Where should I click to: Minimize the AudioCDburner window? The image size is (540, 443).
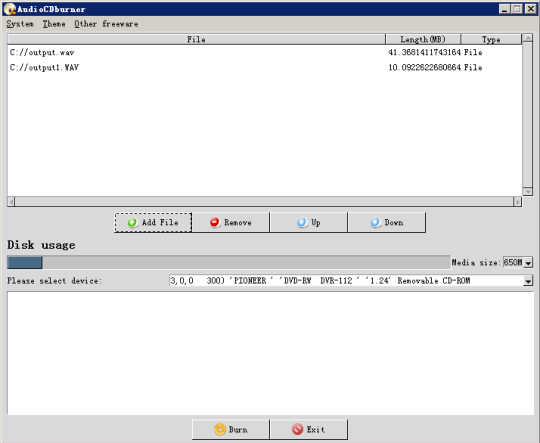click(505, 9)
